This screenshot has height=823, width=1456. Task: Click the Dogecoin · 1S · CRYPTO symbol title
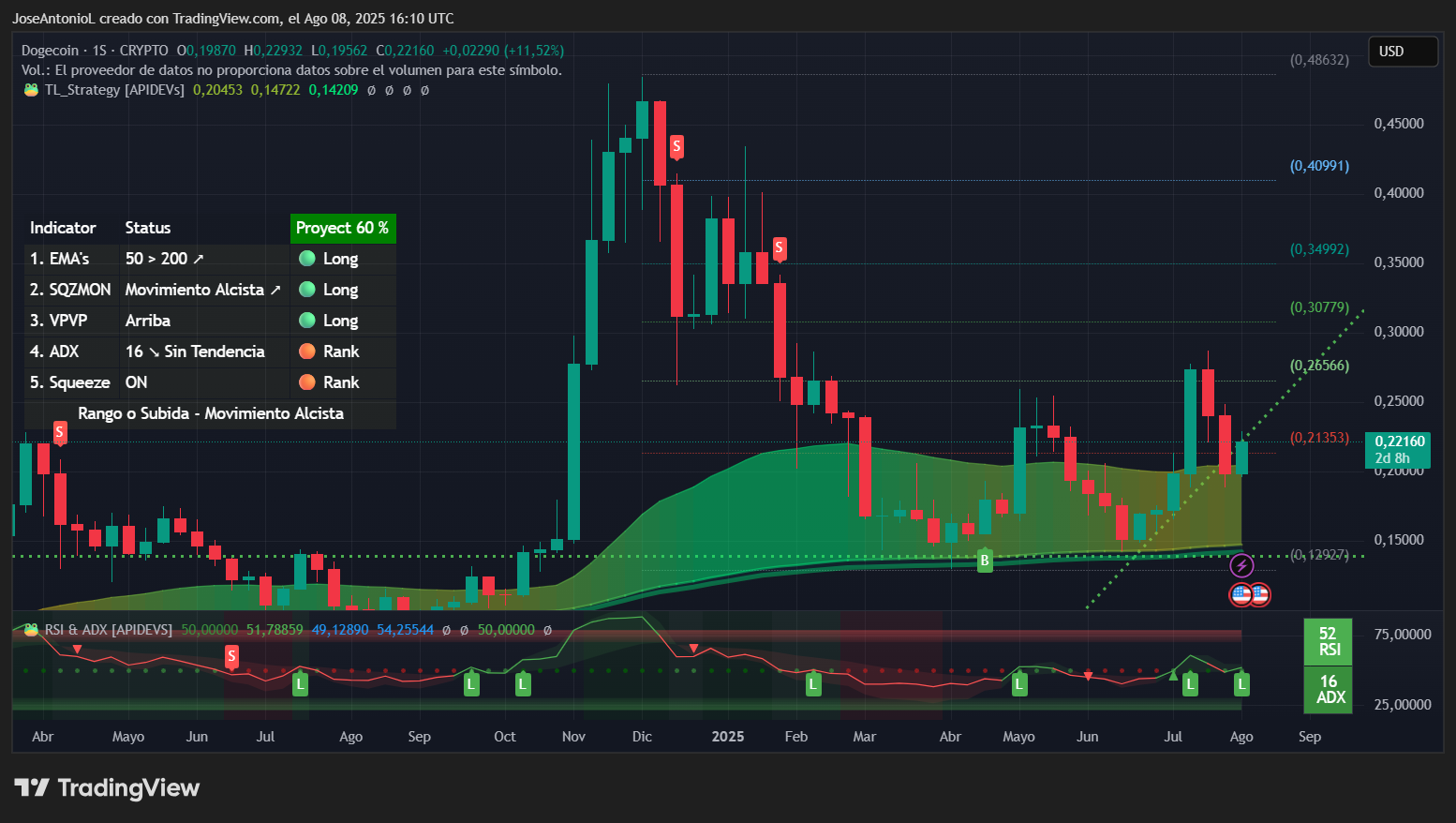click(95, 51)
